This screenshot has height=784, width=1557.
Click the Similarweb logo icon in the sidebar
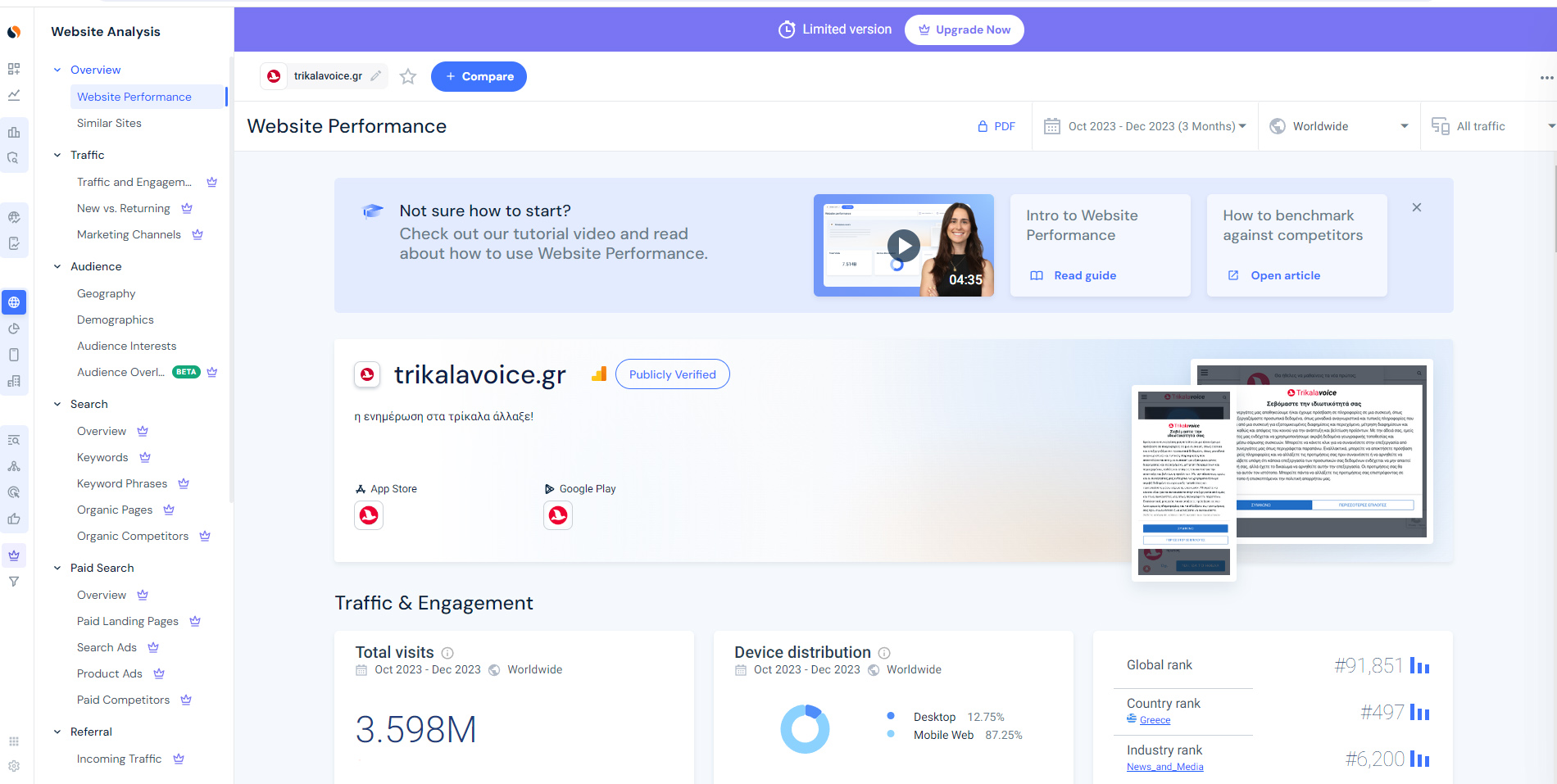coord(14,32)
